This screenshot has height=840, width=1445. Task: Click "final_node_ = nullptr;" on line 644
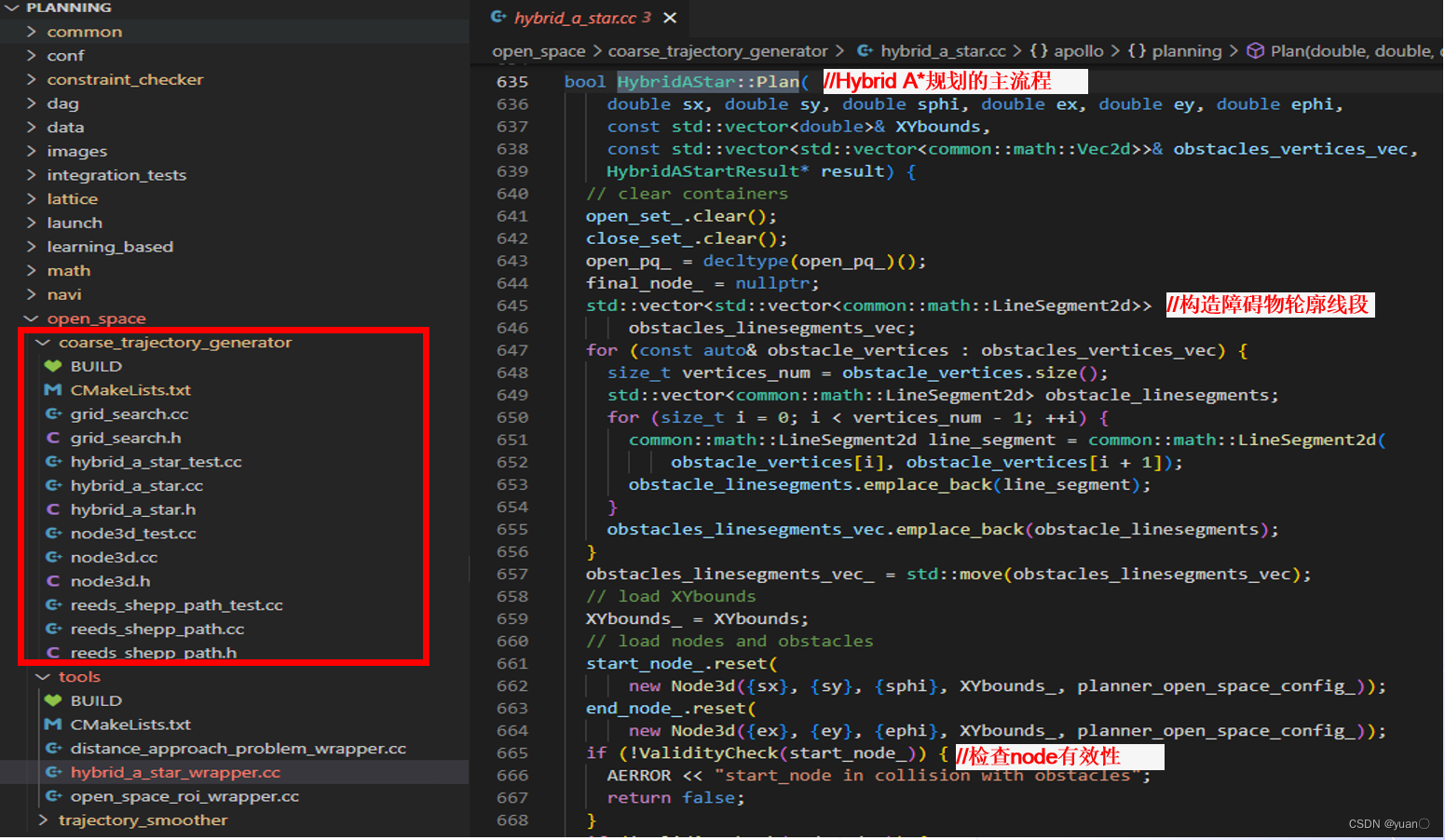(x=702, y=283)
